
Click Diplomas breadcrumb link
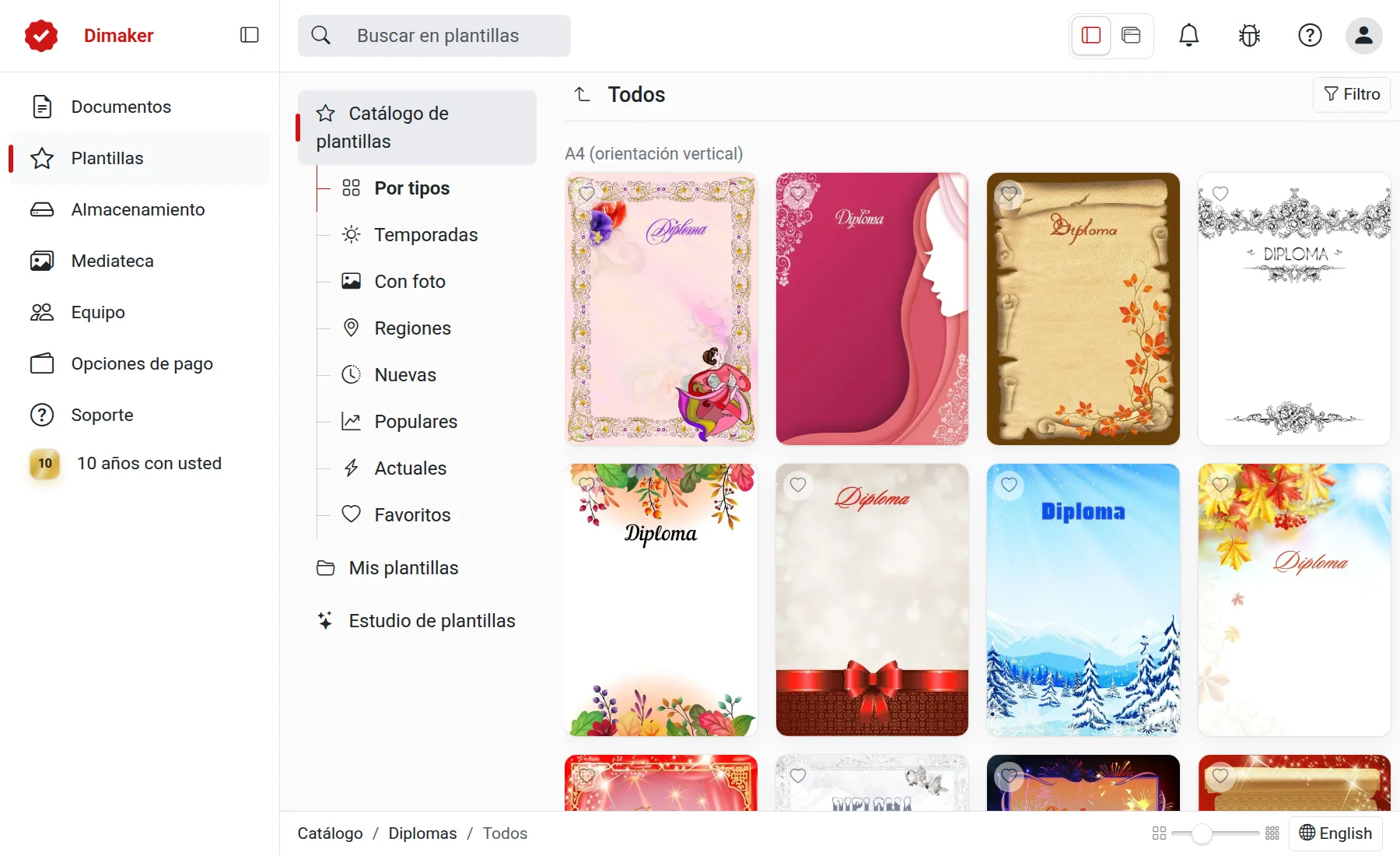click(422, 833)
